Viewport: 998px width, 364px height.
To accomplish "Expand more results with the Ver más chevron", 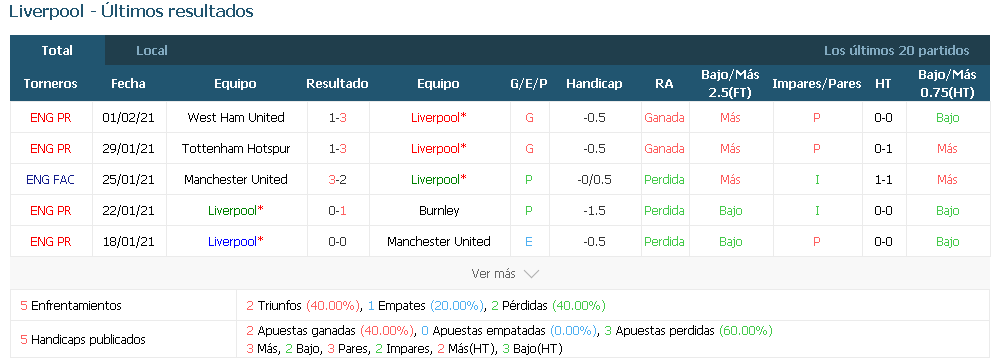I will pos(531,274).
